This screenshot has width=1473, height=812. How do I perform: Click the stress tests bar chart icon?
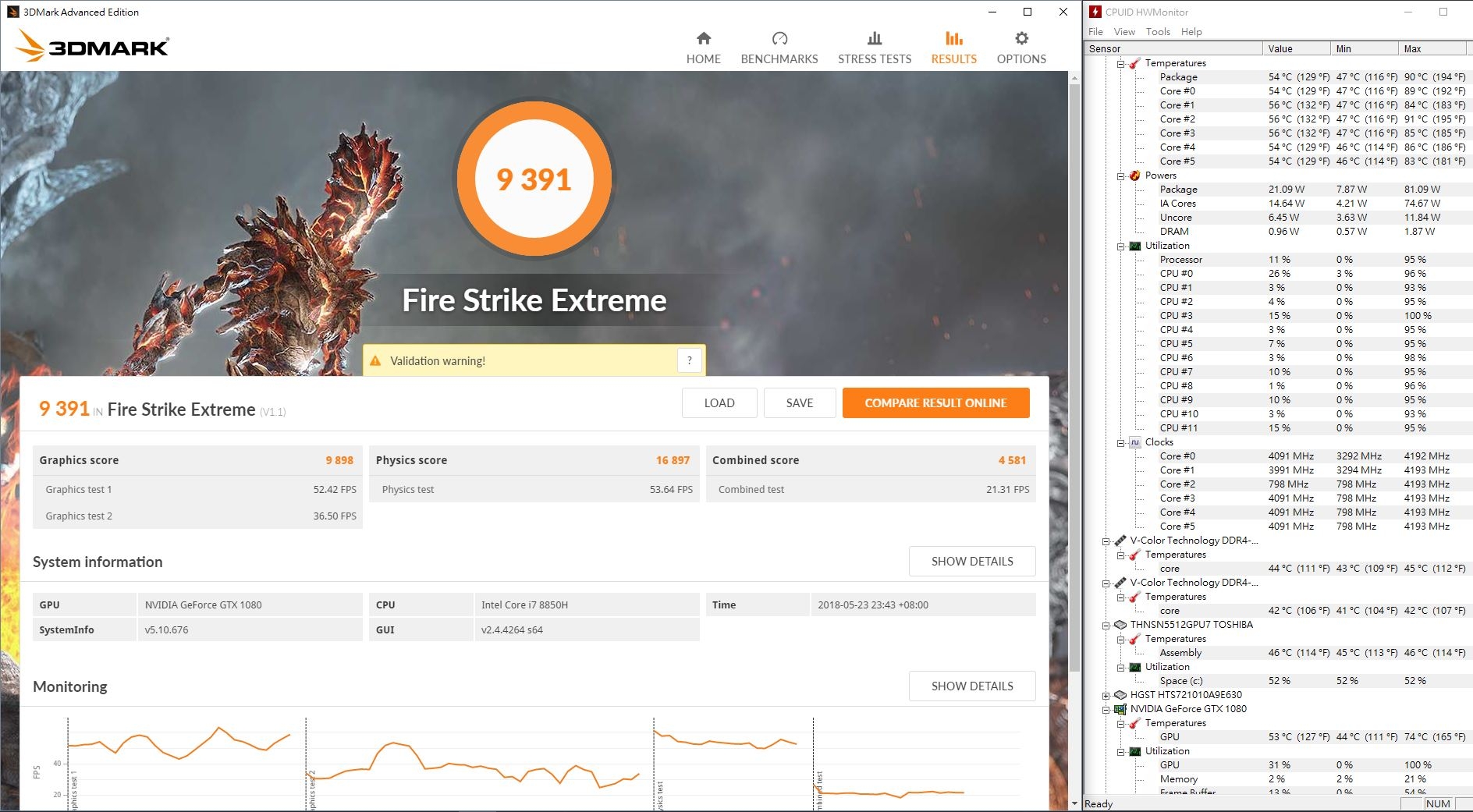875,38
